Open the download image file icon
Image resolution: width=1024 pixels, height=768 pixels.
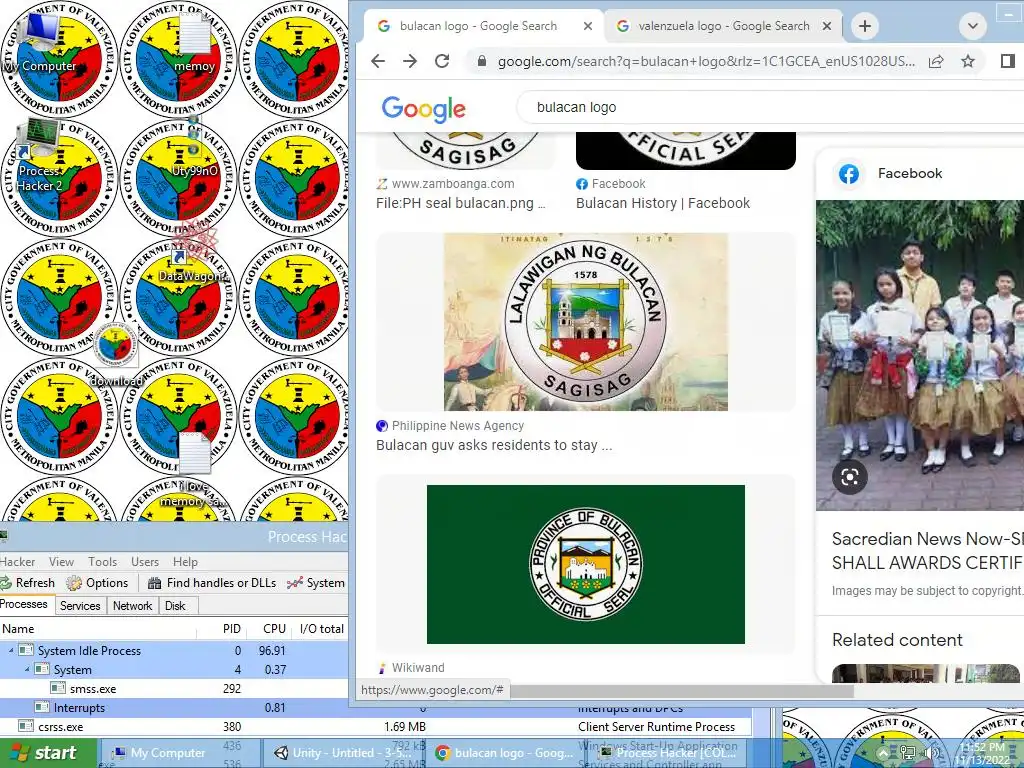click(116, 353)
